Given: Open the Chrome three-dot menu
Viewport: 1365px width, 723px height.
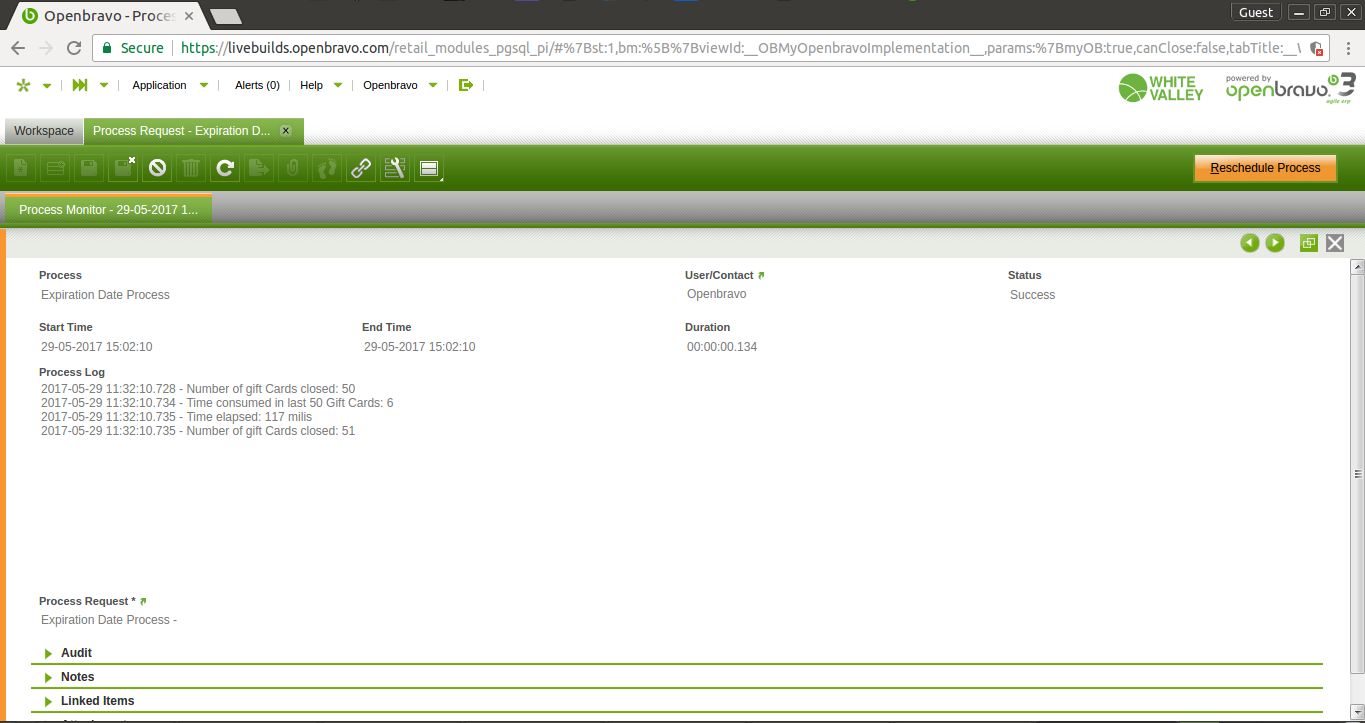Looking at the screenshot, I should (x=1348, y=48).
